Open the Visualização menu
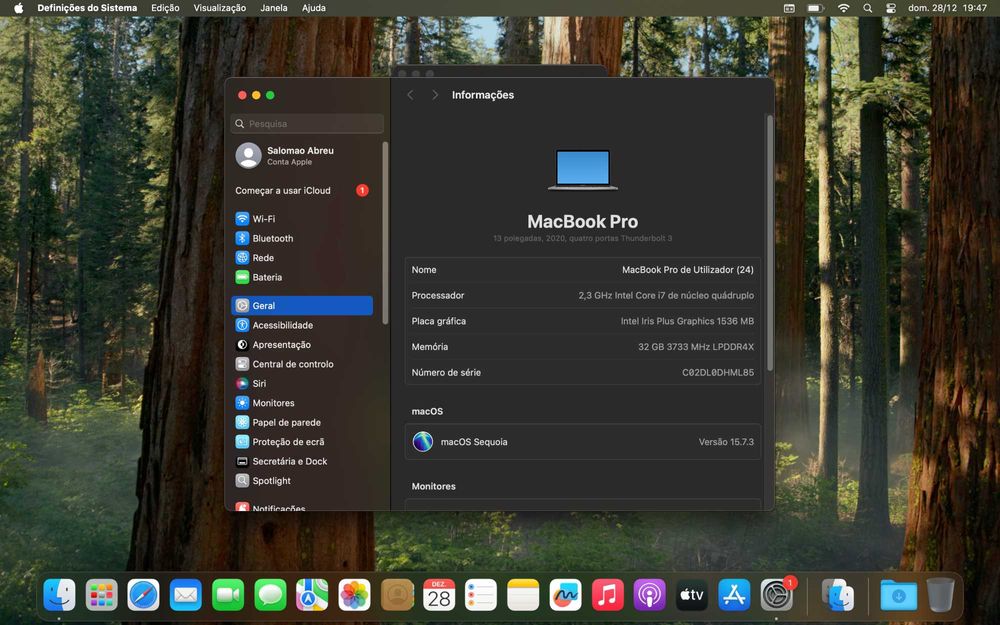The height and width of the screenshot is (625, 1000). click(219, 8)
